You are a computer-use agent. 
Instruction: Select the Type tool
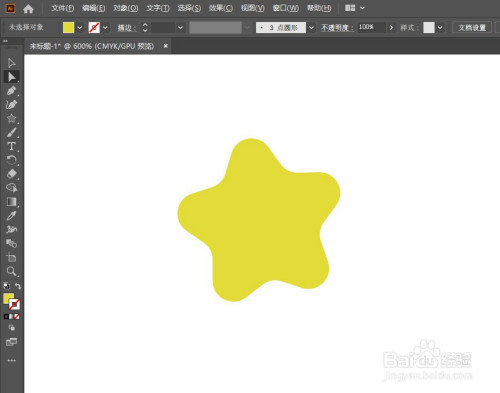11,146
